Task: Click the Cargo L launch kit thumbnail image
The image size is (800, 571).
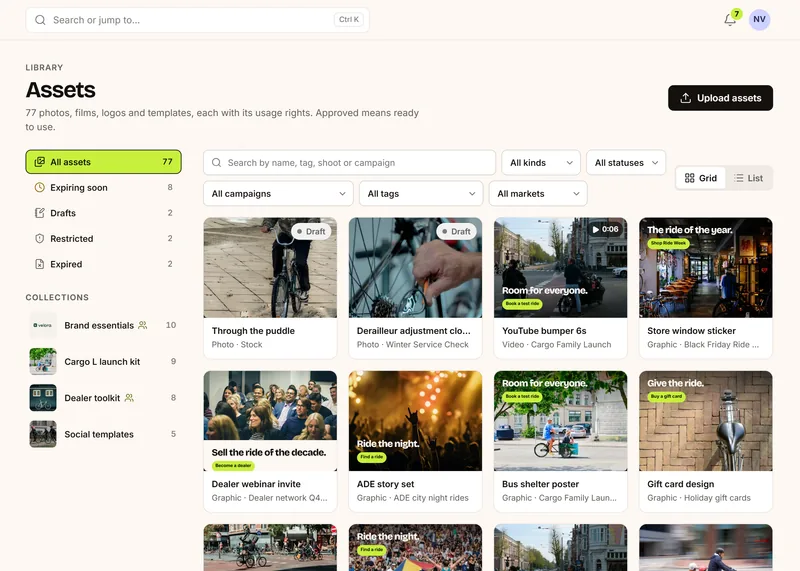Action: 43,361
